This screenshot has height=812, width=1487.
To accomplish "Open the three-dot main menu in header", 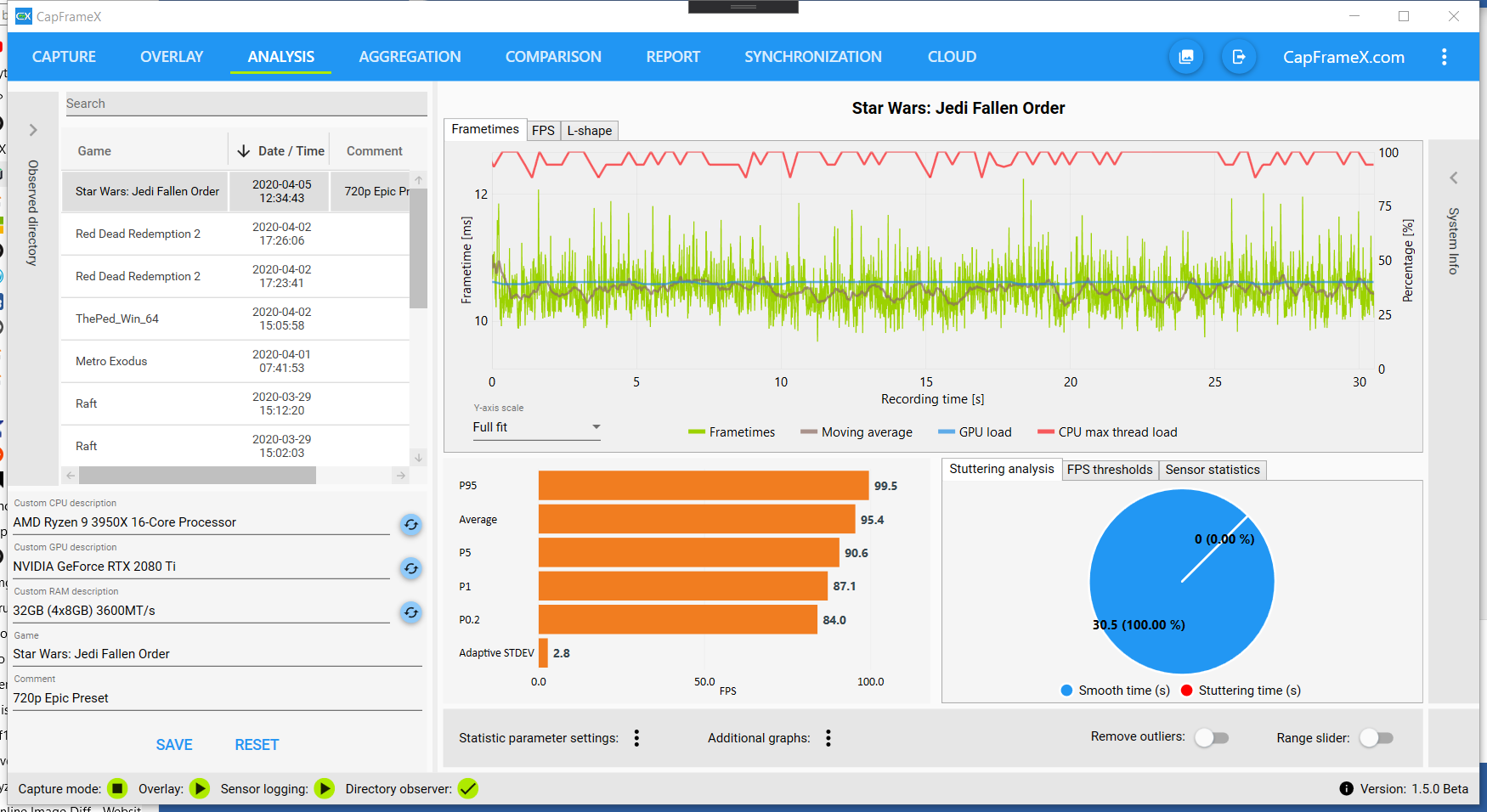I will 1444,57.
